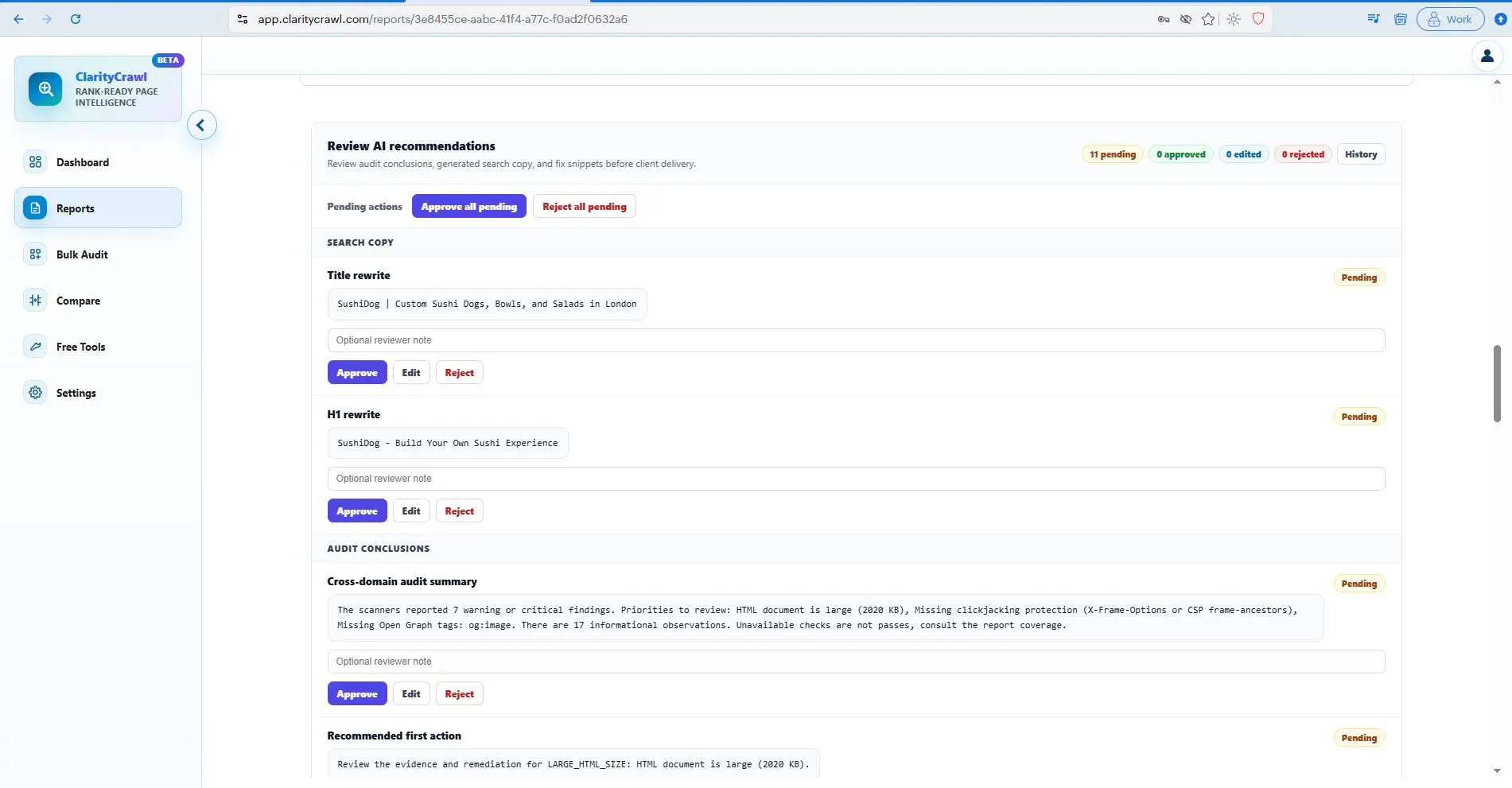The image size is (1512, 788).
Task: Click the shield icon in address bar
Action: pyautogui.click(x=1258, y=19)
